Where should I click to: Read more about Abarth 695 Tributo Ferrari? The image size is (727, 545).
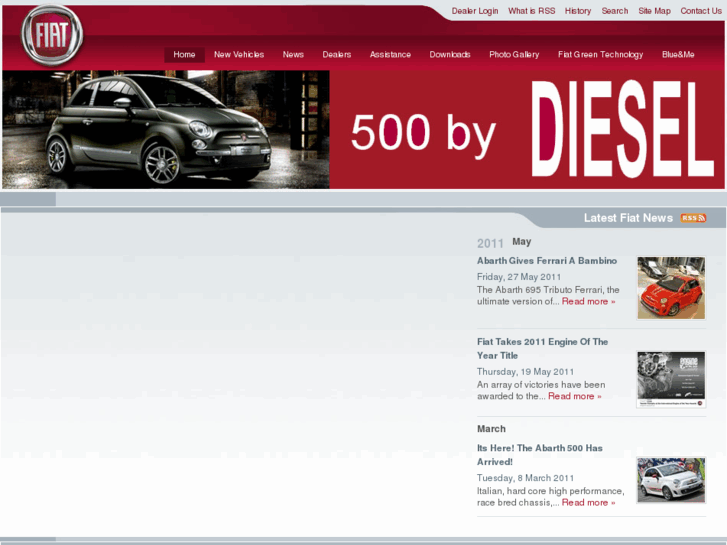coord(588,301)
